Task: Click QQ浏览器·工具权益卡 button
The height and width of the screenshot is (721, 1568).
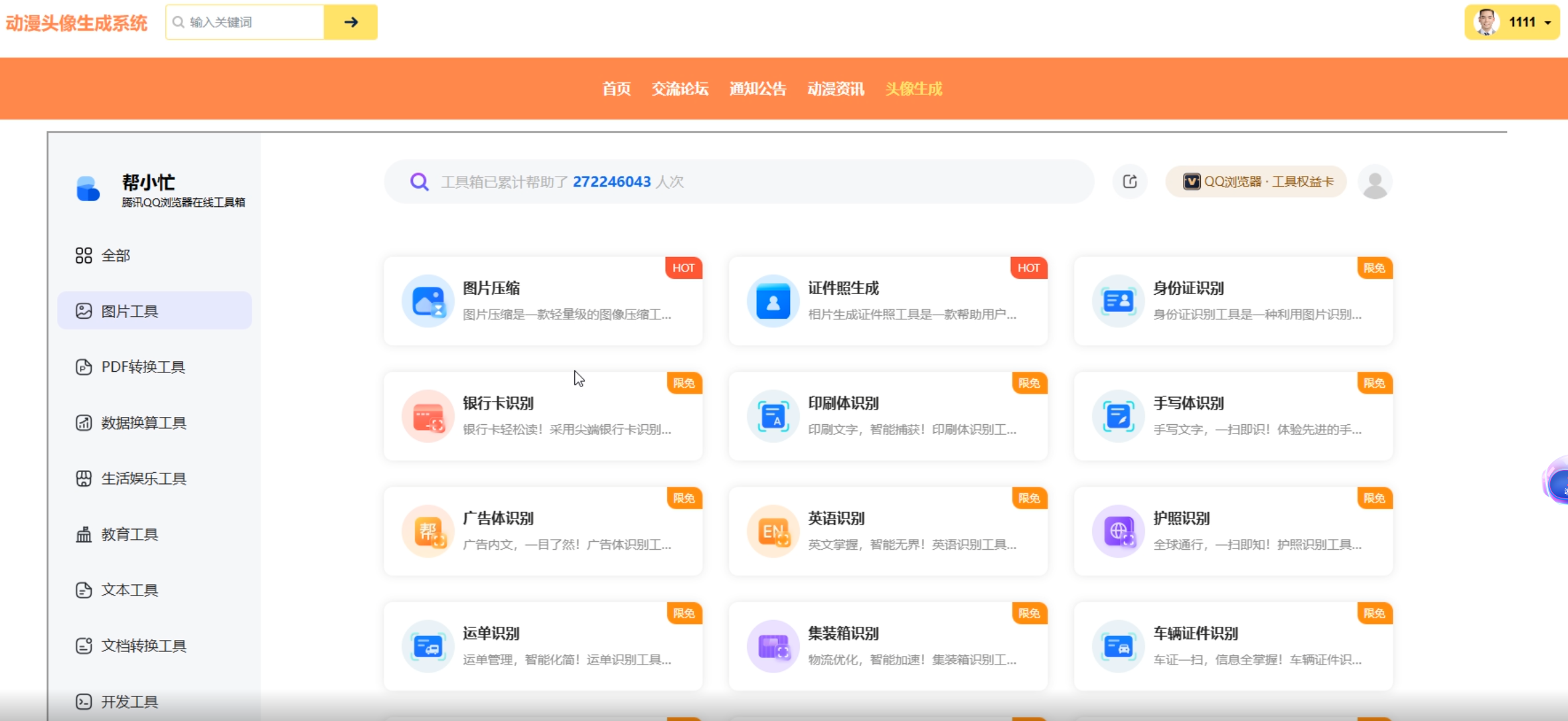Action: pos(1257,182)
